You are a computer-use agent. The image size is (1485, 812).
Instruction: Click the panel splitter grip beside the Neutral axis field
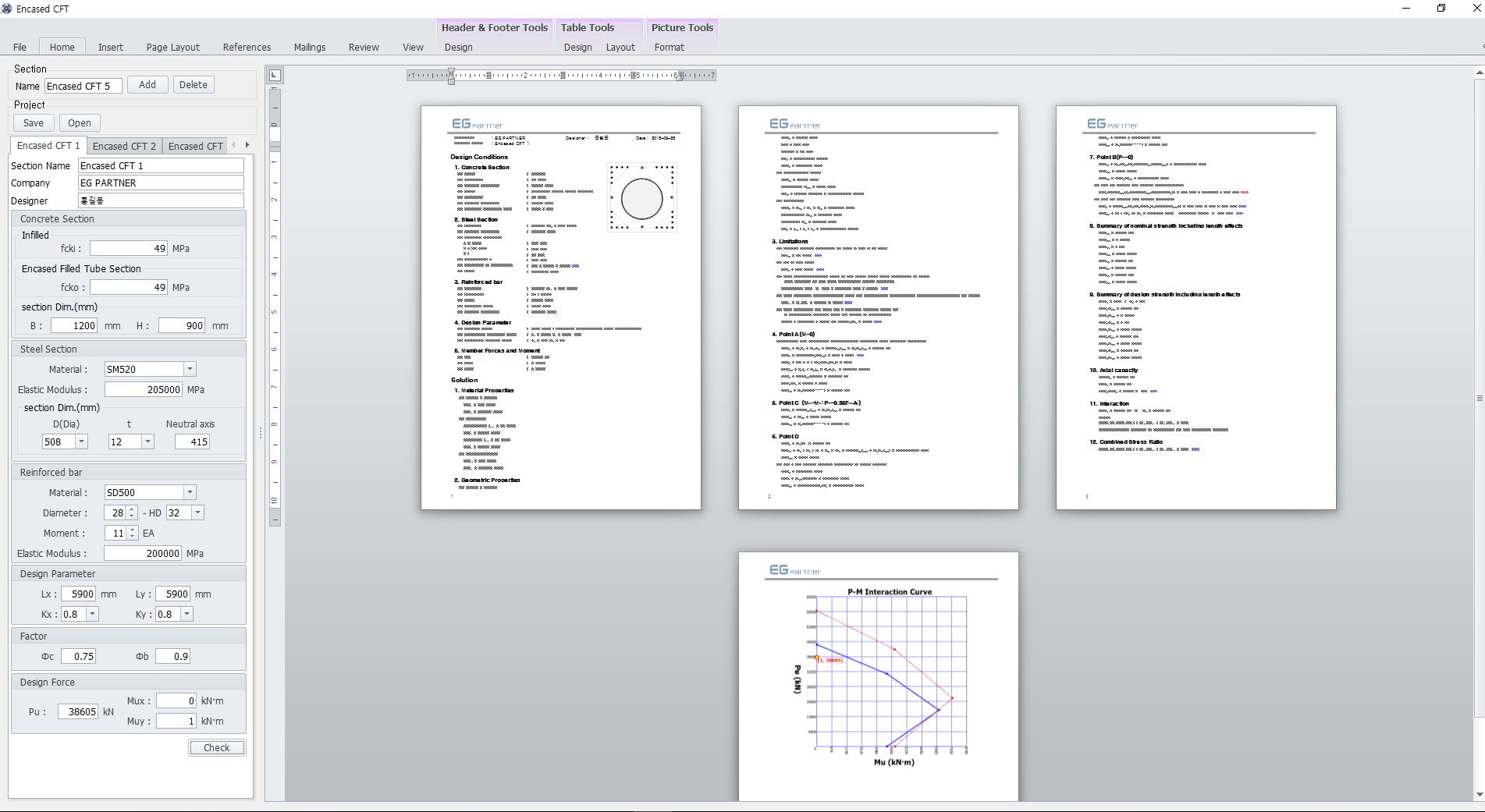(260, 432)
